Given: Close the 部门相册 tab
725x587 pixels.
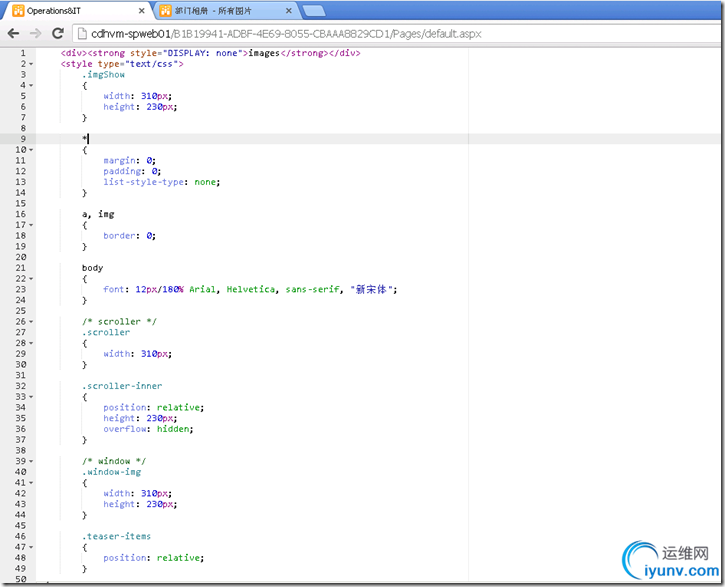Looking at the screenshot, I should [288, 12].
